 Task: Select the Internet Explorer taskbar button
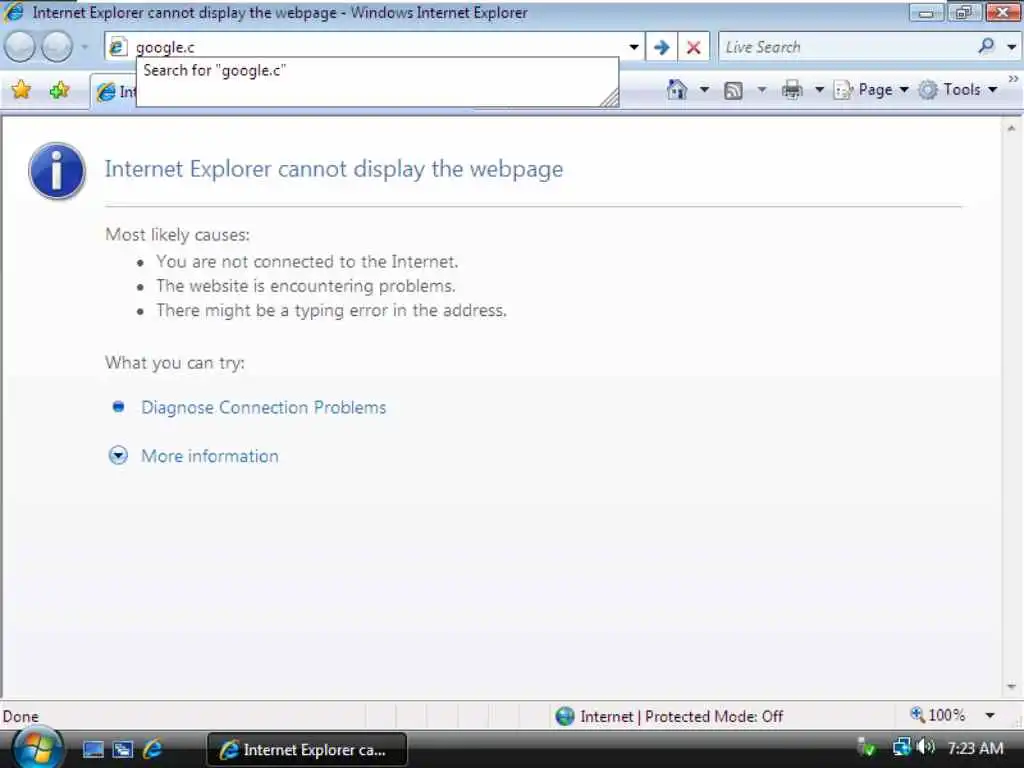coord(306,750)
